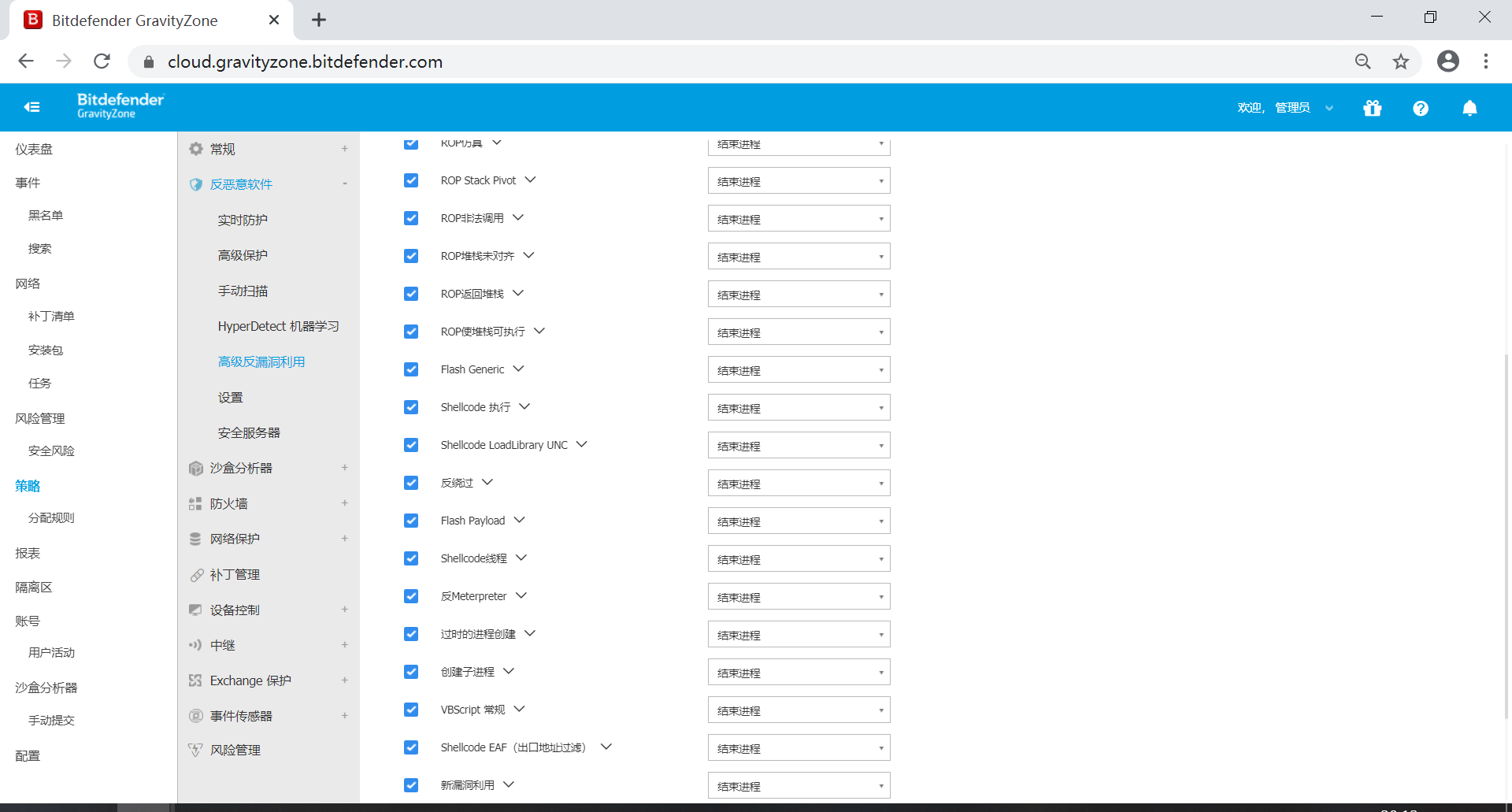Select 高级反漏洞利用 policy section

coord(261,362)
